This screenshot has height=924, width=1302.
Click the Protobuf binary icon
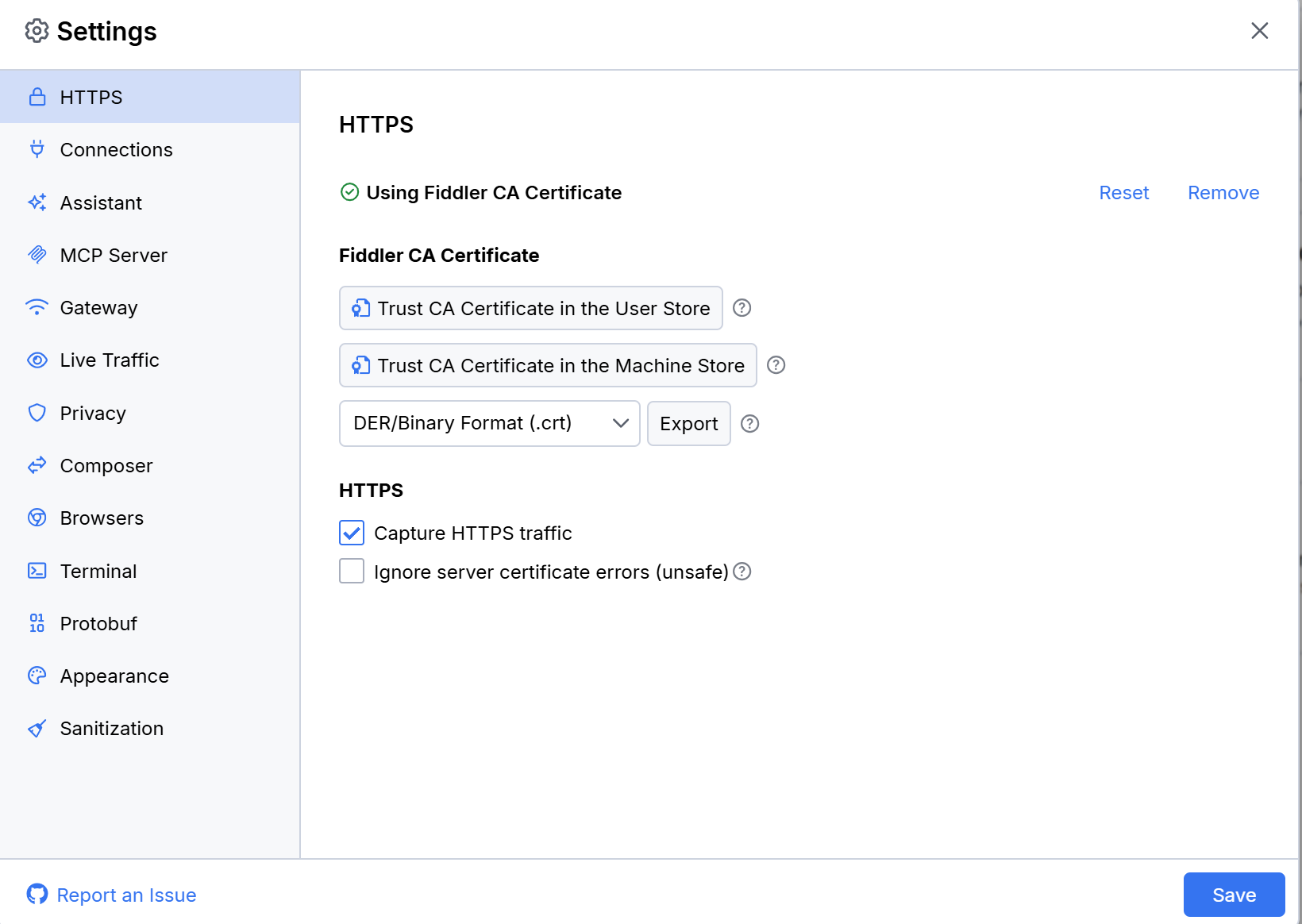[37, 623]
